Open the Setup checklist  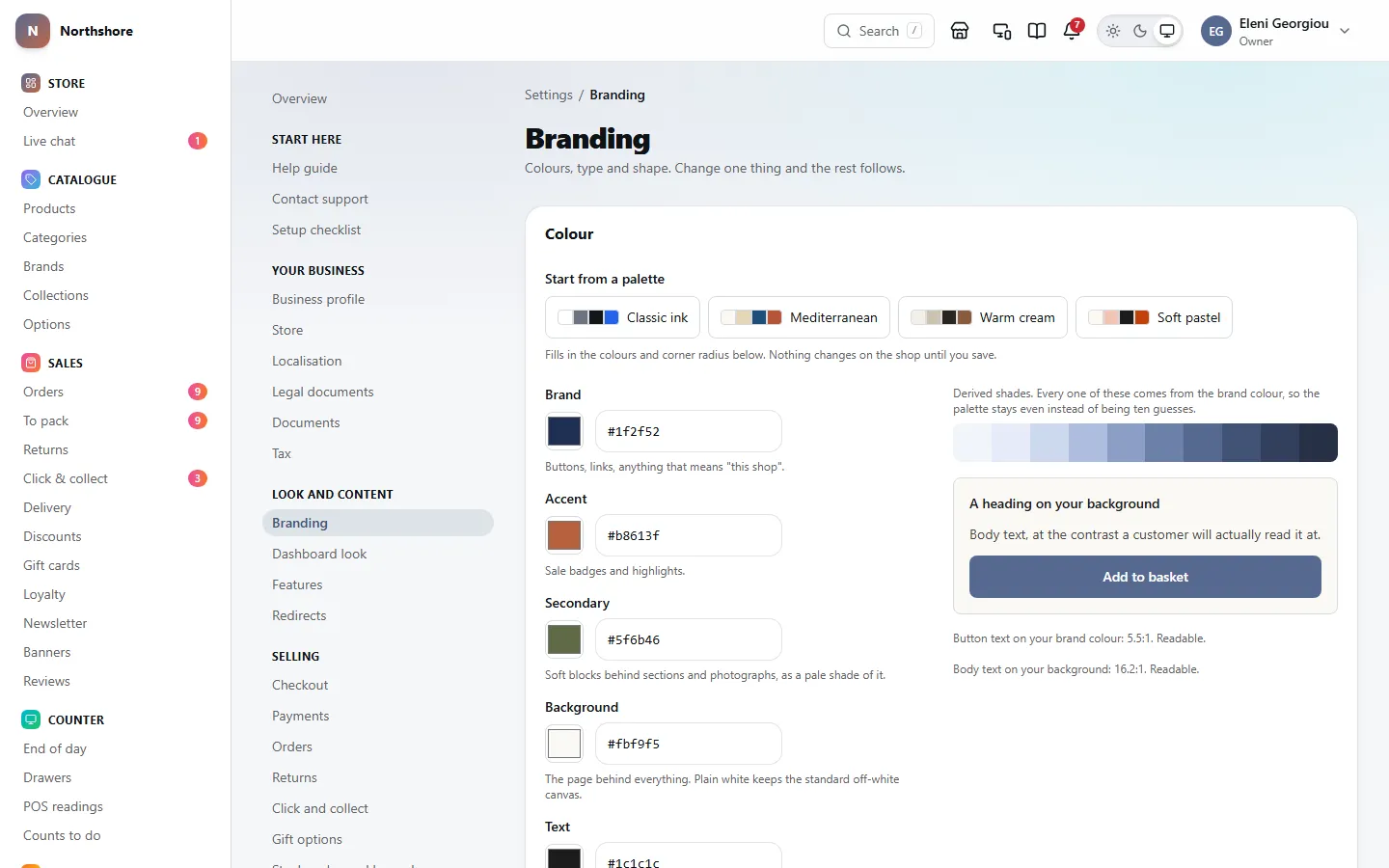pyautogui.click(x=378, y=230)
